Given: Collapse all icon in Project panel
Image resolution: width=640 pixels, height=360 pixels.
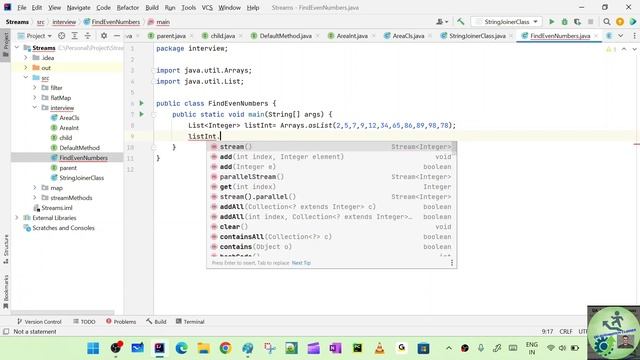Looking at the screenshot, I should coord(87,36).
